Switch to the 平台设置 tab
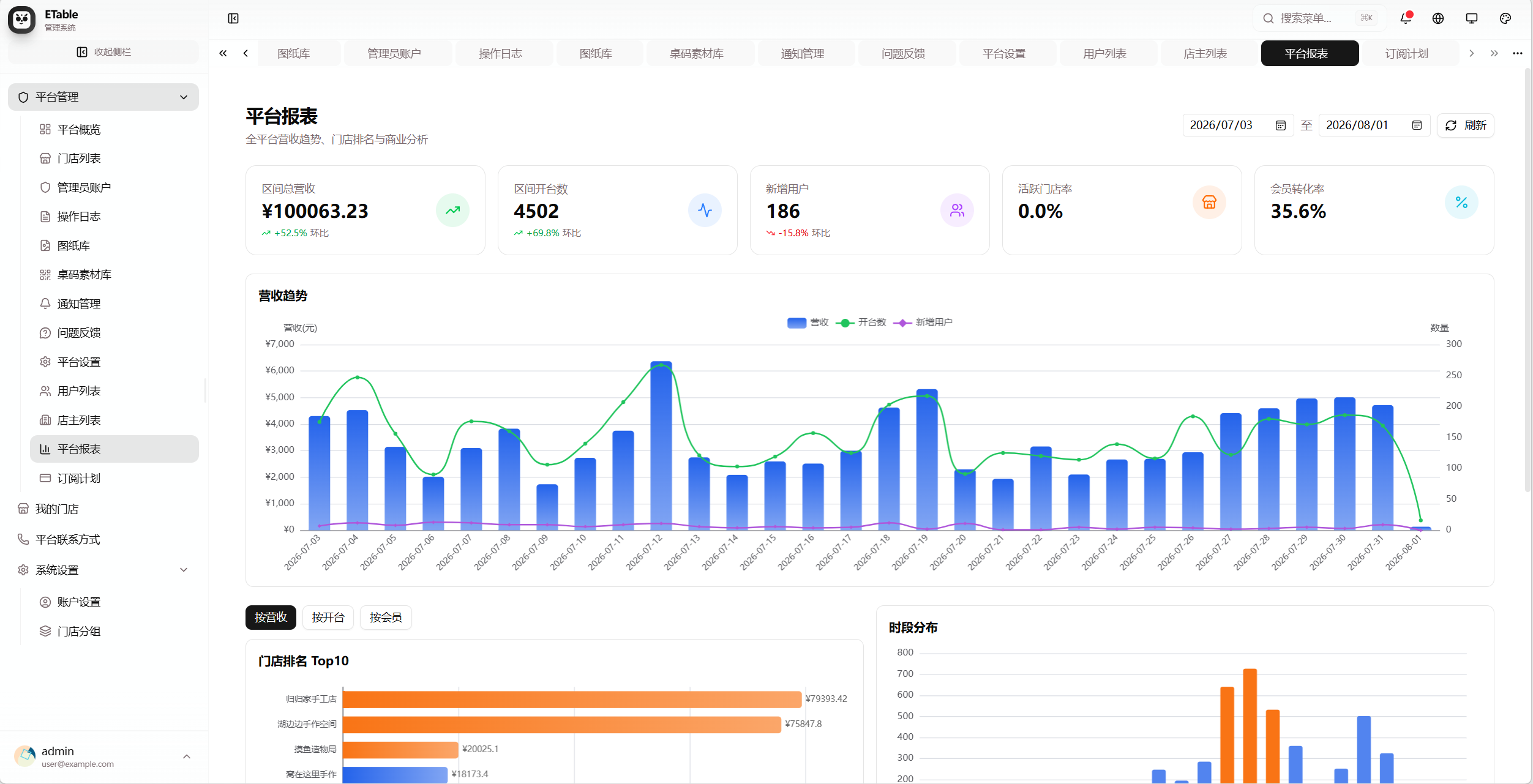Image resolution: width=1533 pixels, height=784 pixels. point(1008,53)
